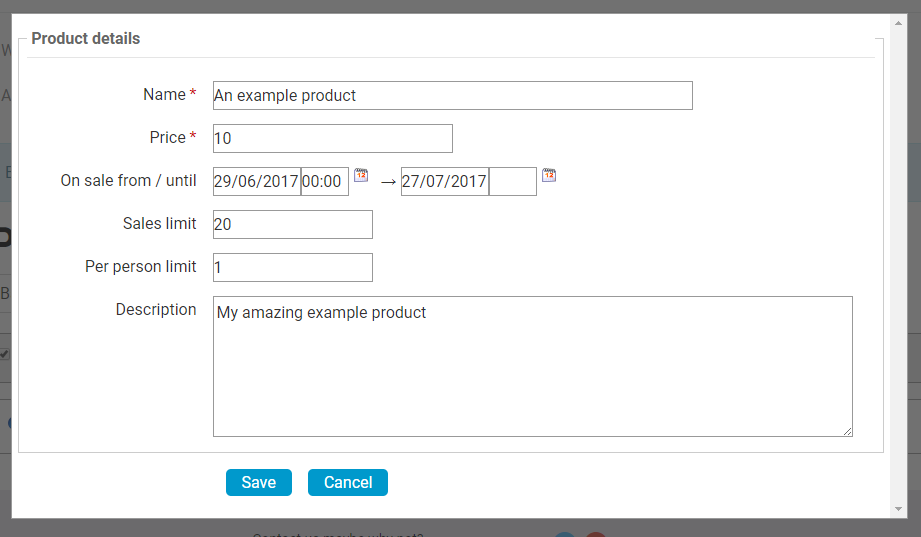Focus the Per person limit field

pyautogui.click(x=293, y=267)
